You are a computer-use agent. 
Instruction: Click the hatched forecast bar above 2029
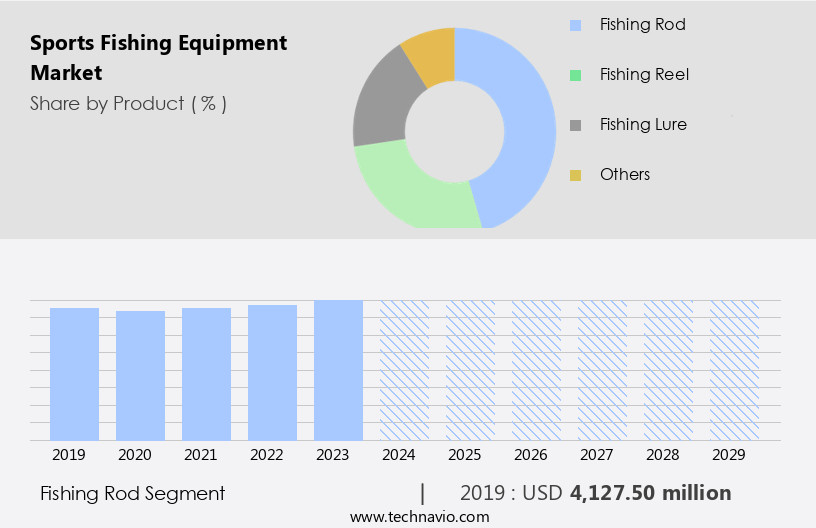click(734, 370)
